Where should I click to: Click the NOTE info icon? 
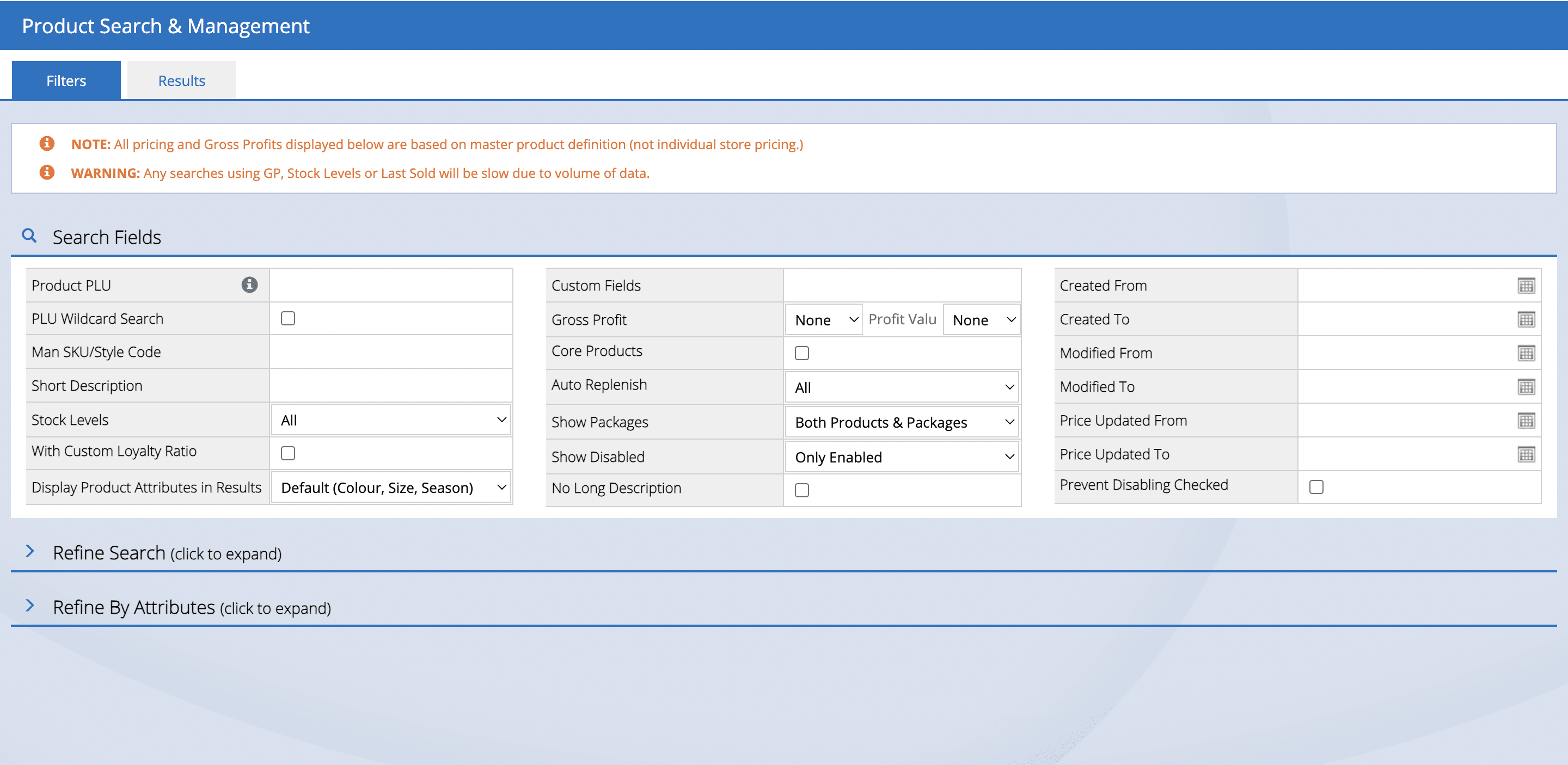47,144
